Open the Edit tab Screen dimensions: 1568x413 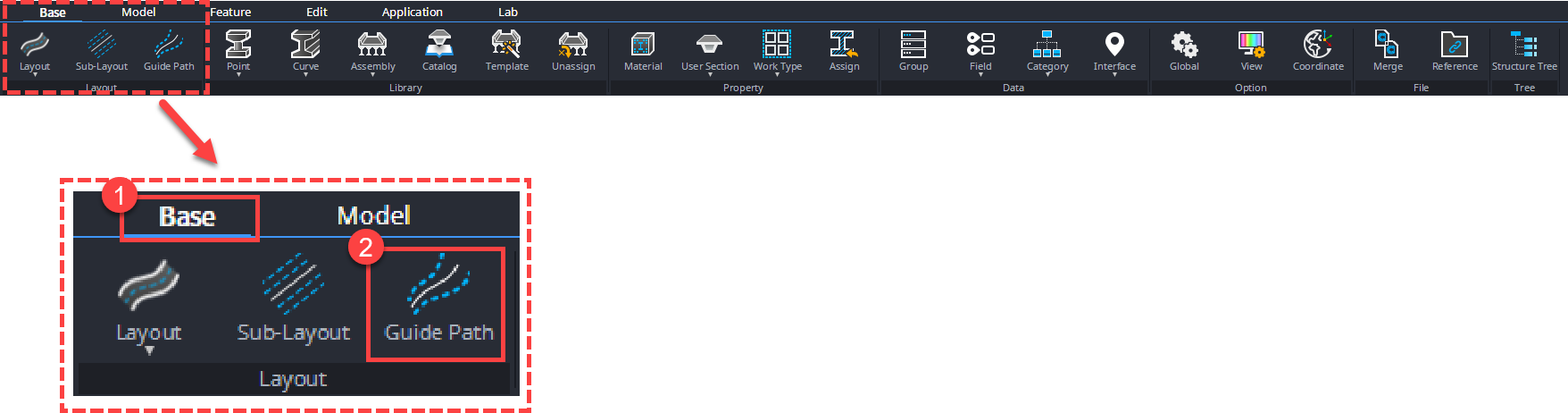[317, 13]
